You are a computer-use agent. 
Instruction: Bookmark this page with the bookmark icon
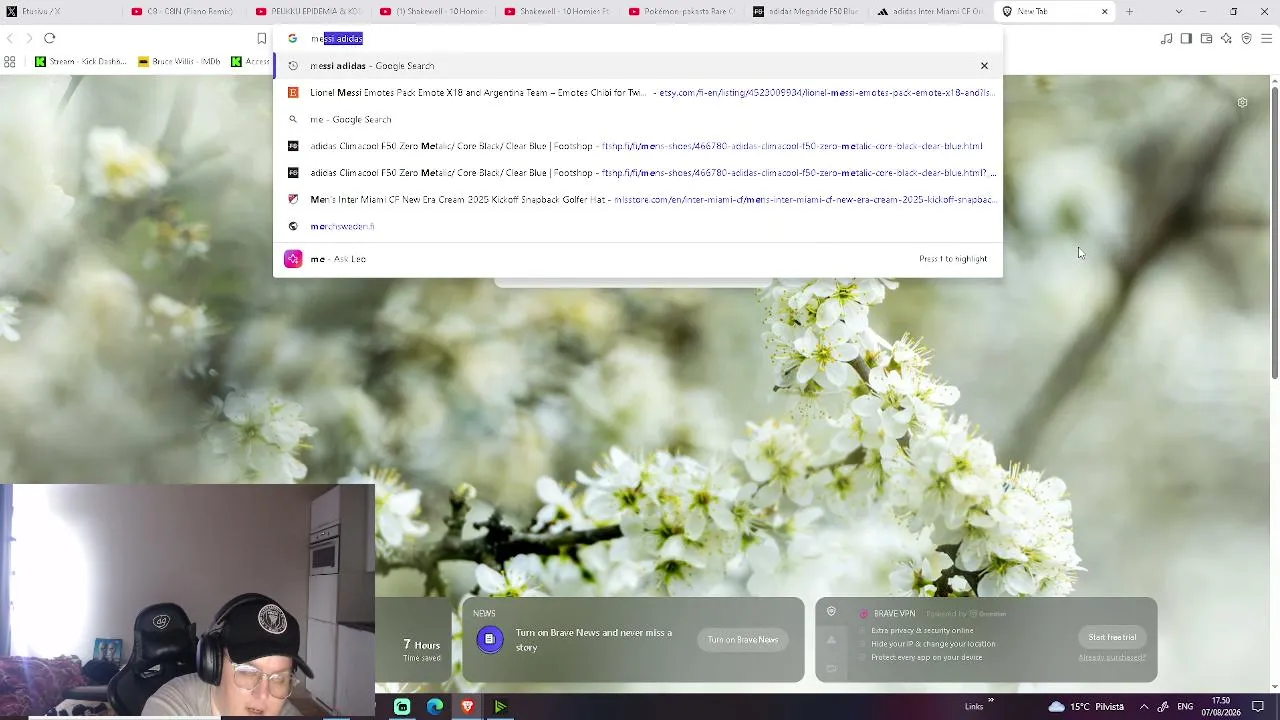coord(262,38)
